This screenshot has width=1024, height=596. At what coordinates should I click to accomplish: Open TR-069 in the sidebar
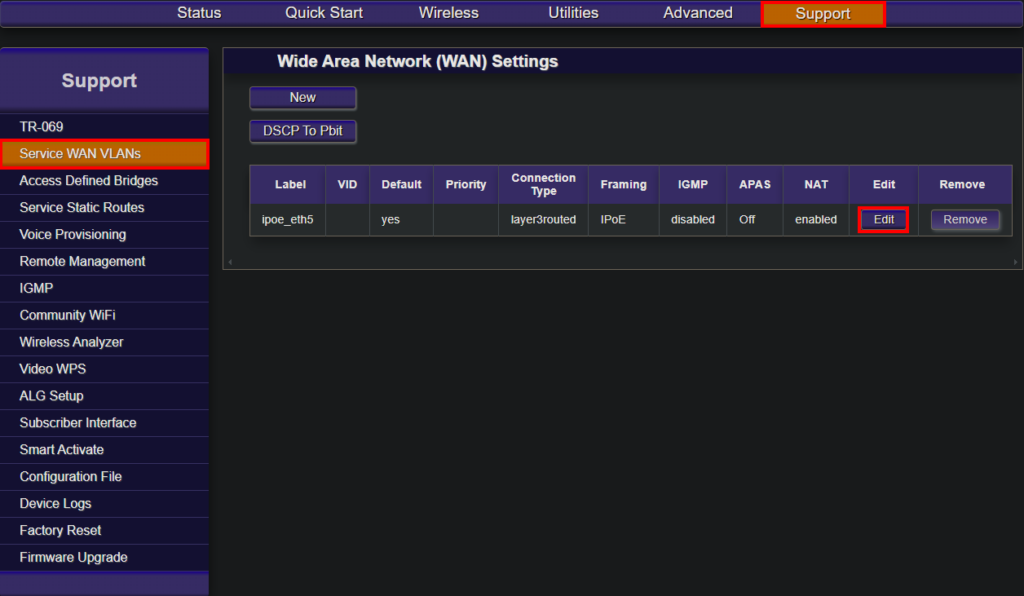41,127
